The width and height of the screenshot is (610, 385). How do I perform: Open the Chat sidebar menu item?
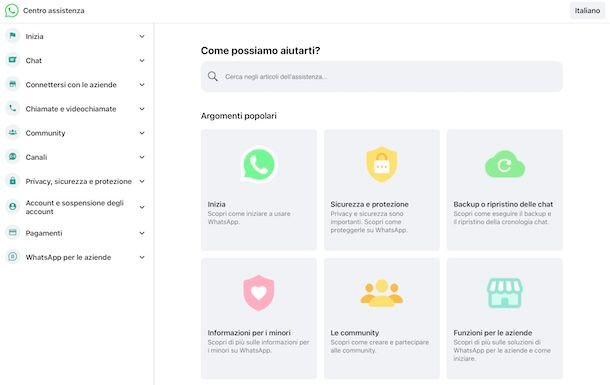33,60
